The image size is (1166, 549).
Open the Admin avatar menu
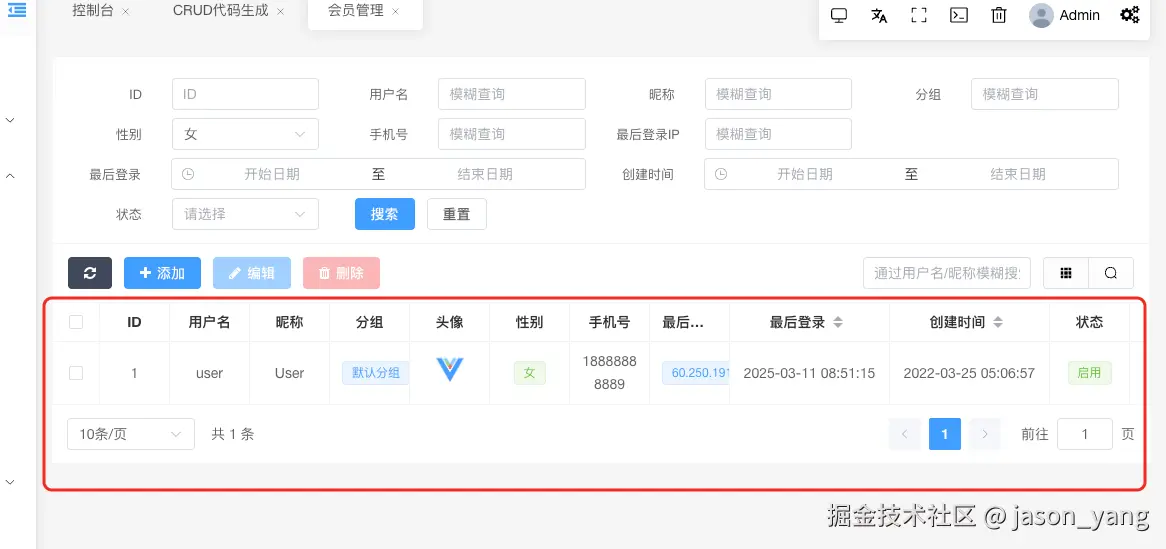click(1064, 15)
